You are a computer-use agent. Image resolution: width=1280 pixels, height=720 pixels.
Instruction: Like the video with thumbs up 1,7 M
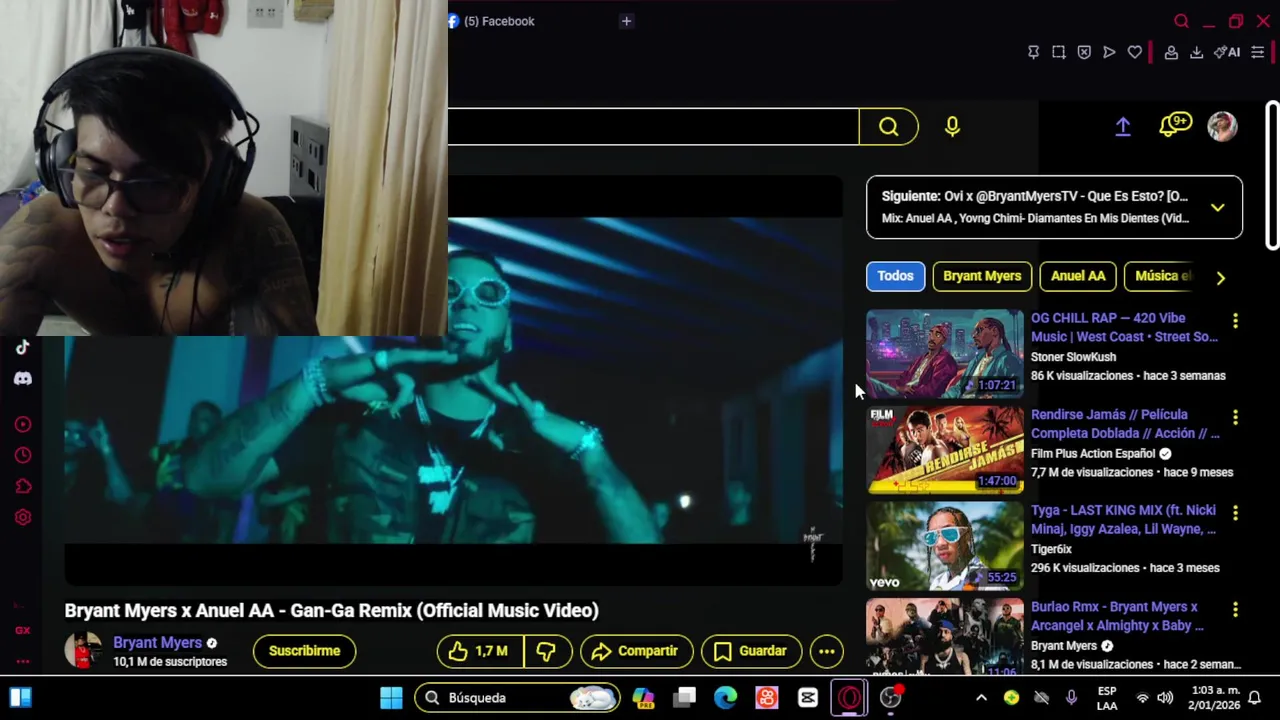480,651
